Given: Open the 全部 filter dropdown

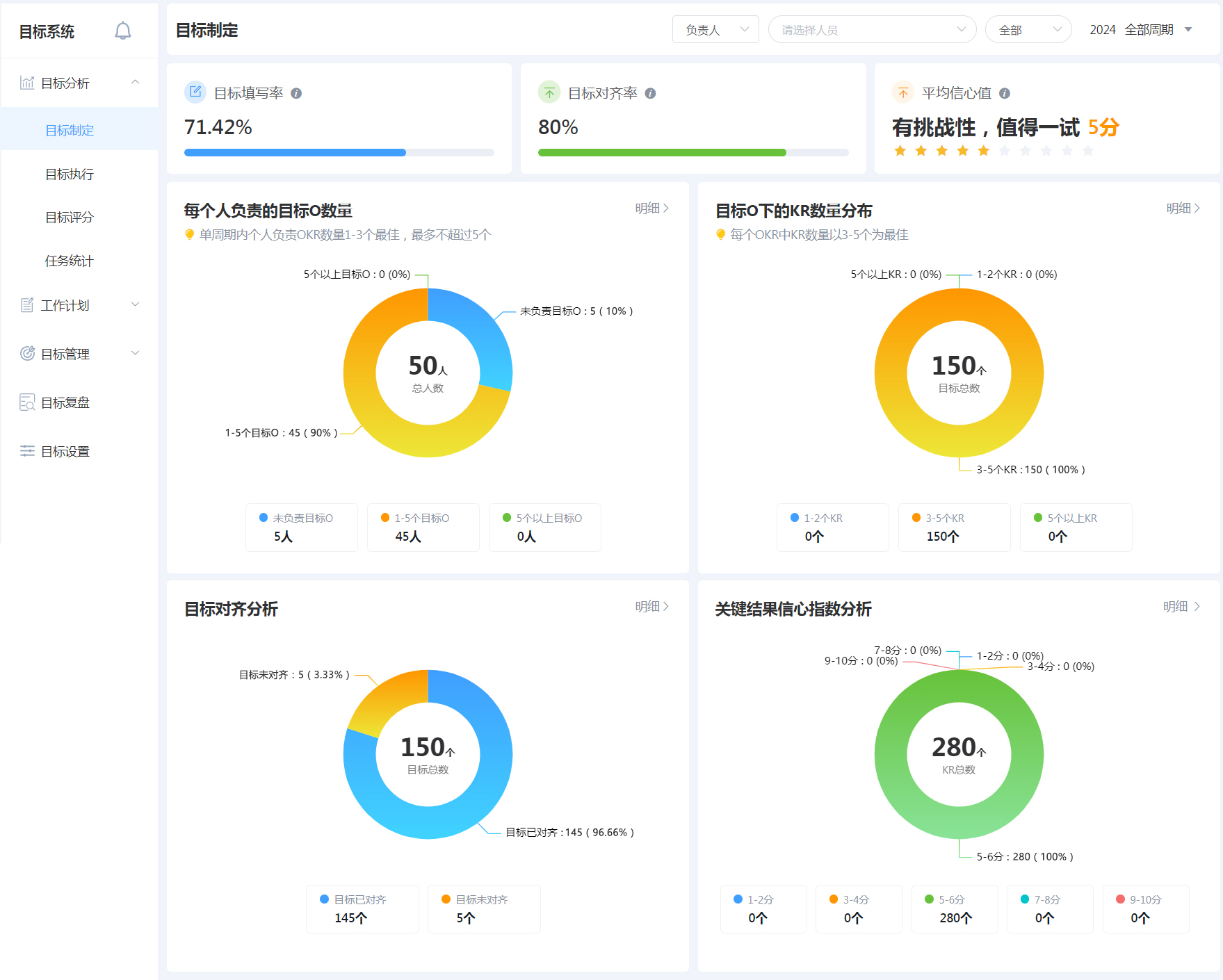Looking at the screenshot, I should (1028, 30).
